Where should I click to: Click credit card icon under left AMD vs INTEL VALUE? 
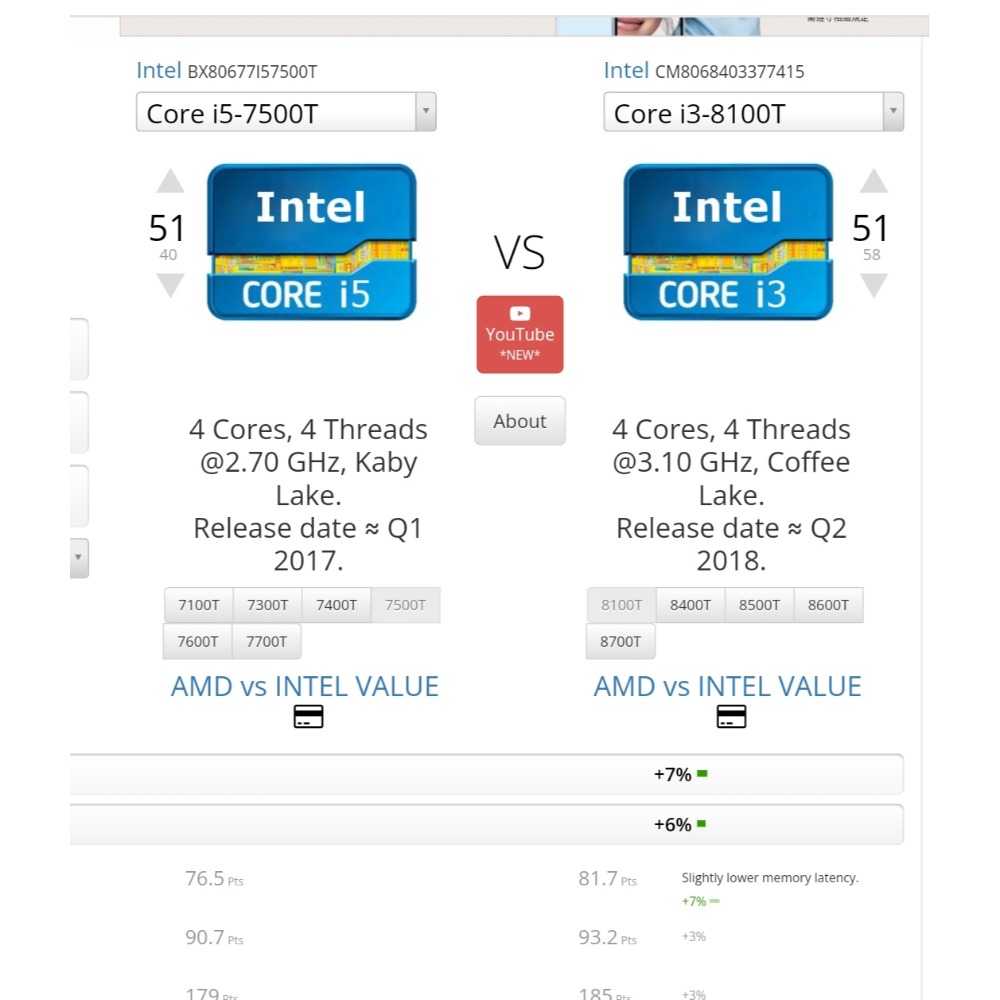(x=308, y=717)
